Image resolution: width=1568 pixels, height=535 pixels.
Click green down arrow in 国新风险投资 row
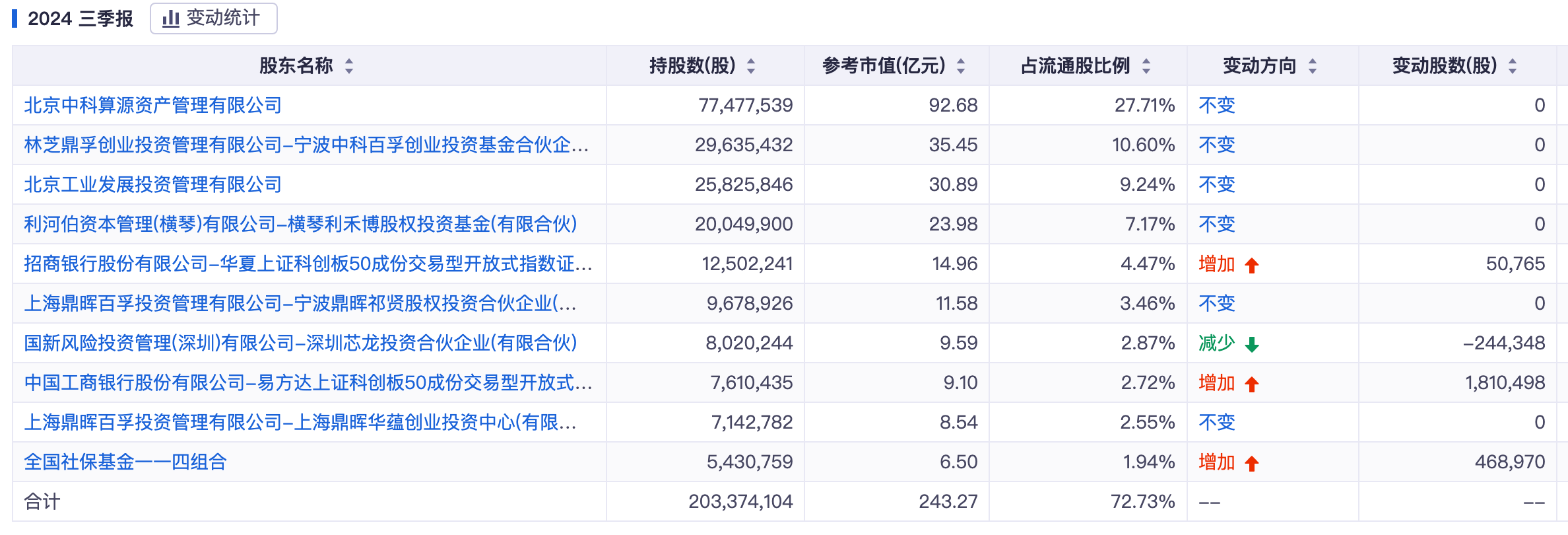[x=1252, y=344]
